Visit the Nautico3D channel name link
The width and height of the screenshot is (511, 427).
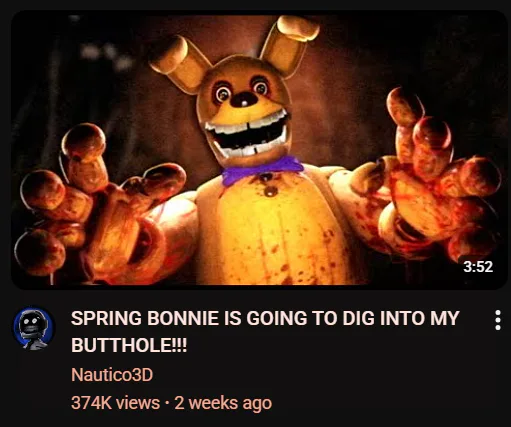tap(112, 375)
